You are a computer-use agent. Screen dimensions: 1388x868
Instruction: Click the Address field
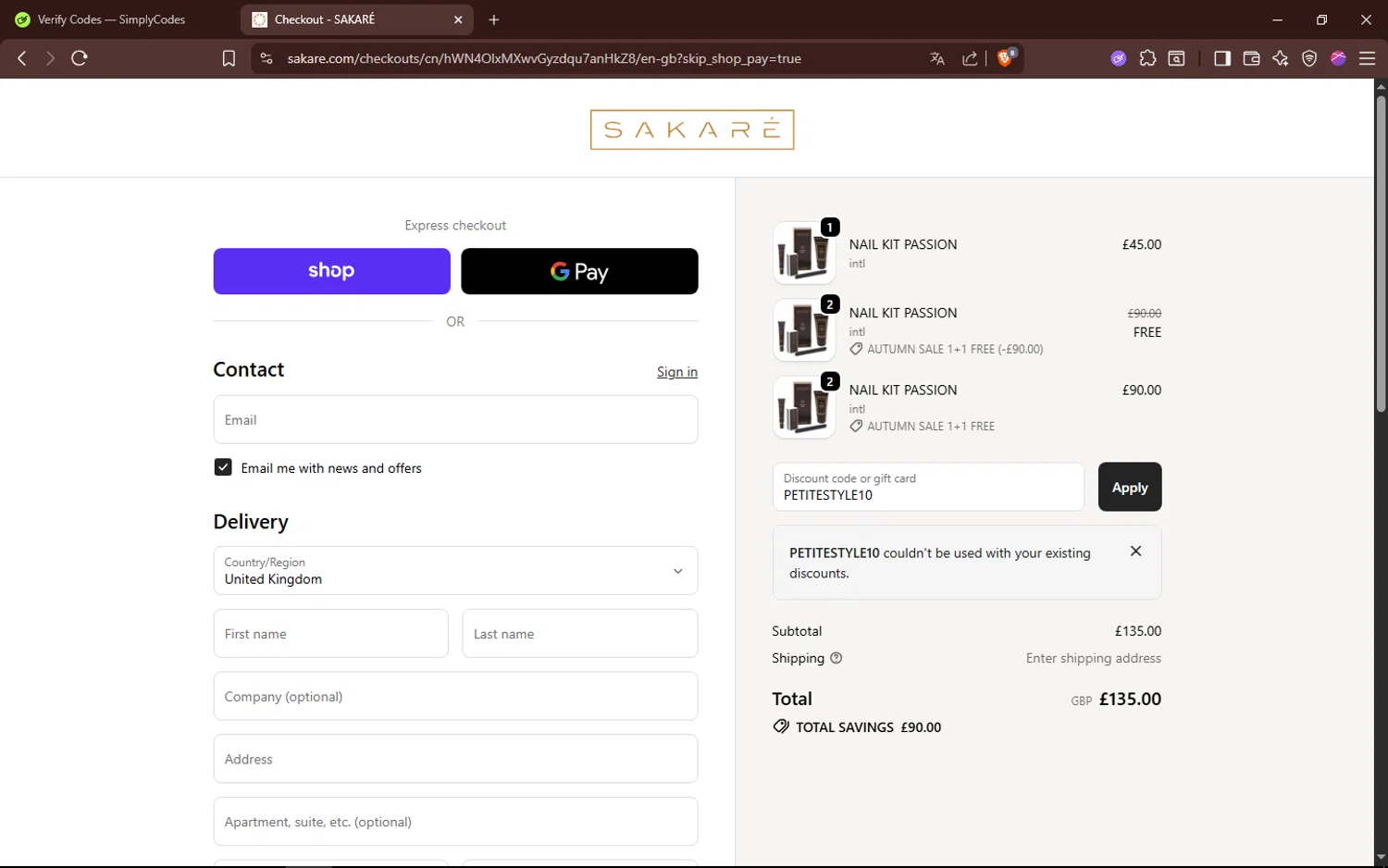(455, 759)
